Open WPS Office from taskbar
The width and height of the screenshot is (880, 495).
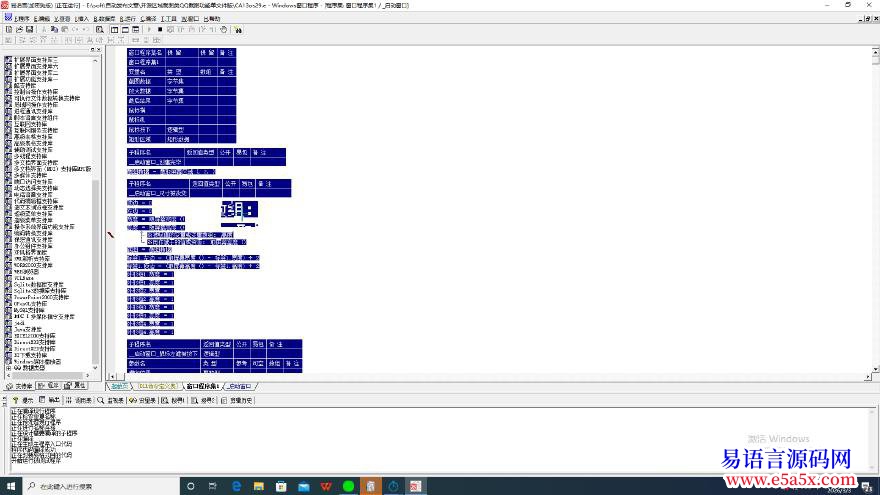[326, 486]
